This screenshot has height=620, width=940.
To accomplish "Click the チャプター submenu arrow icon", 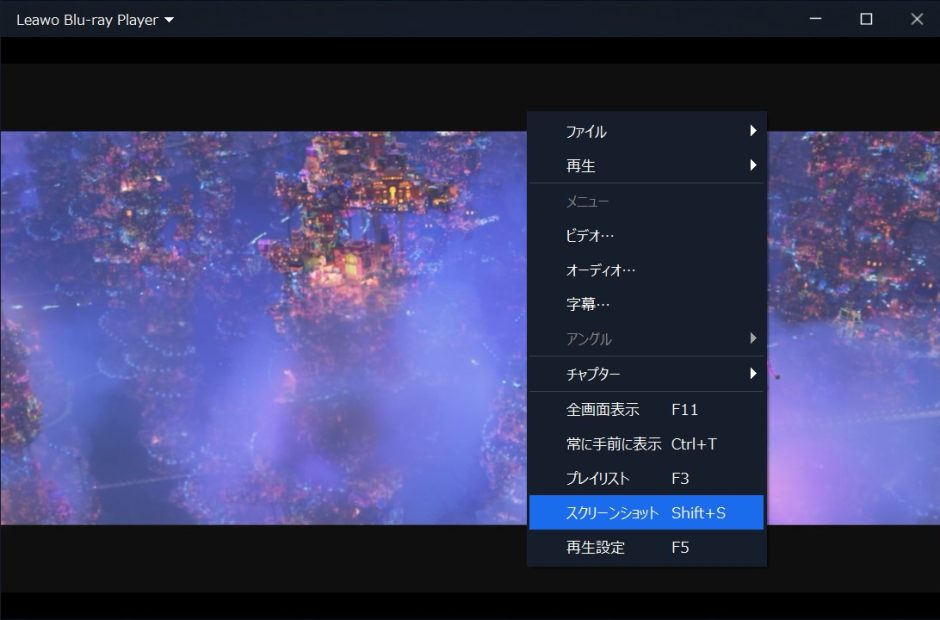I will tap(753, 374).
